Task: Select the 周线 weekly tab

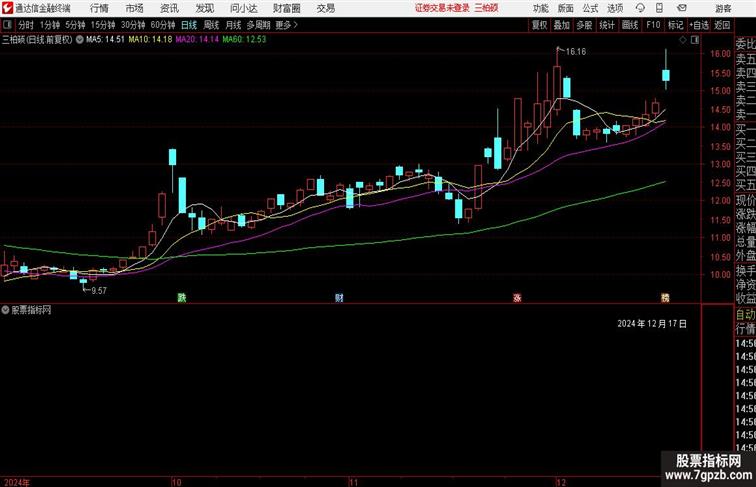Action: pyautogui.click(x=211, y=25)
